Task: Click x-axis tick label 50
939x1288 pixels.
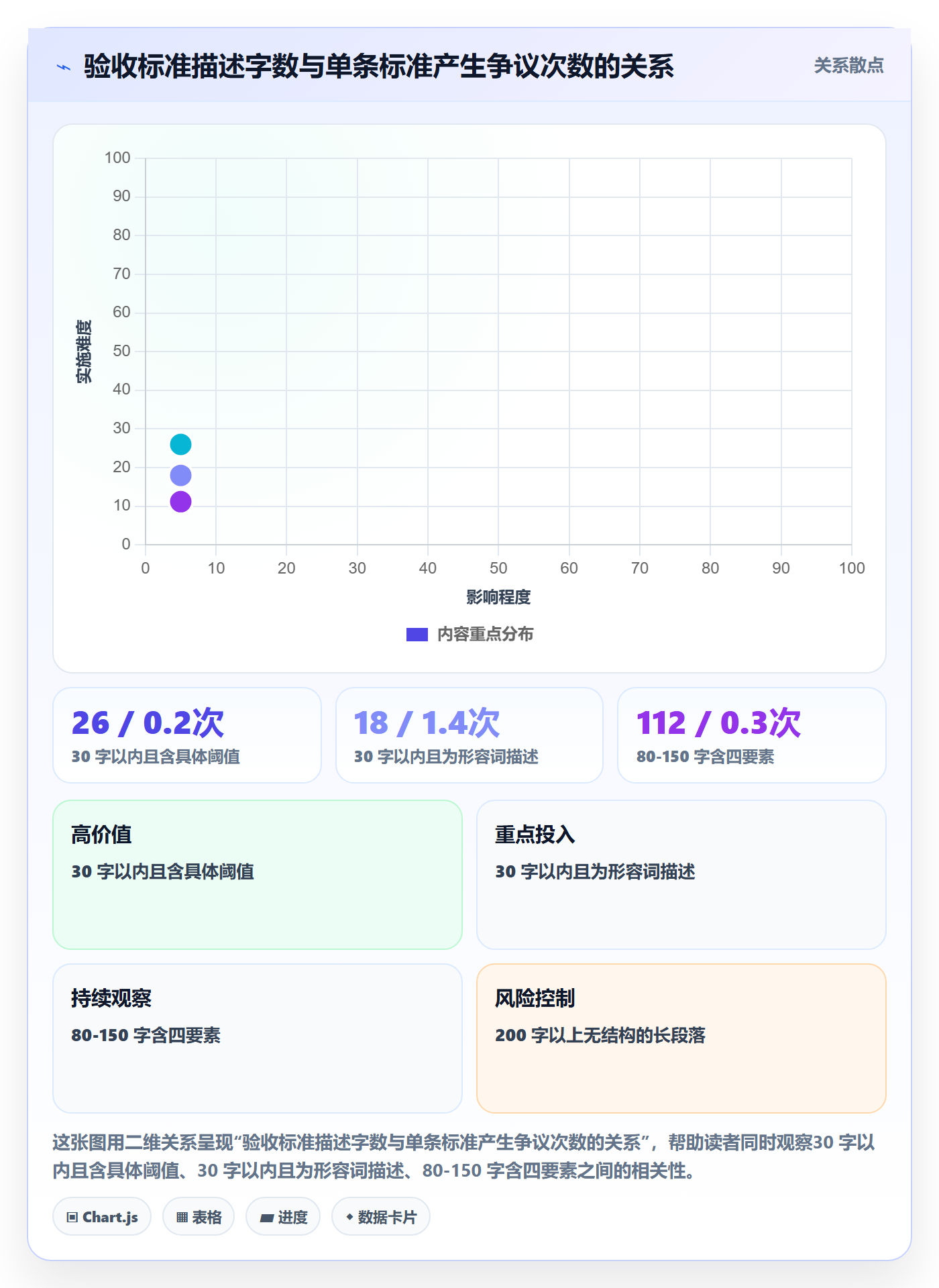Action: (498, 568)
